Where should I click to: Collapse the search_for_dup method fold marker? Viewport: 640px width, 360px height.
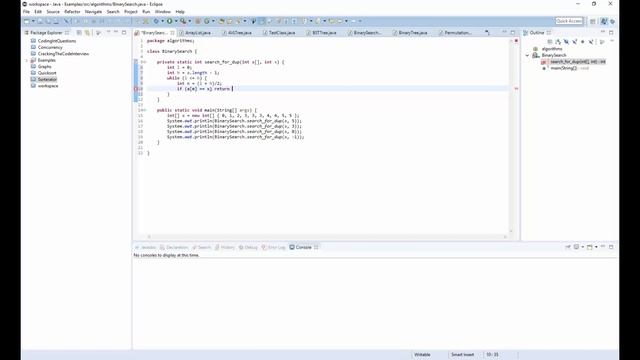[144, 62]
